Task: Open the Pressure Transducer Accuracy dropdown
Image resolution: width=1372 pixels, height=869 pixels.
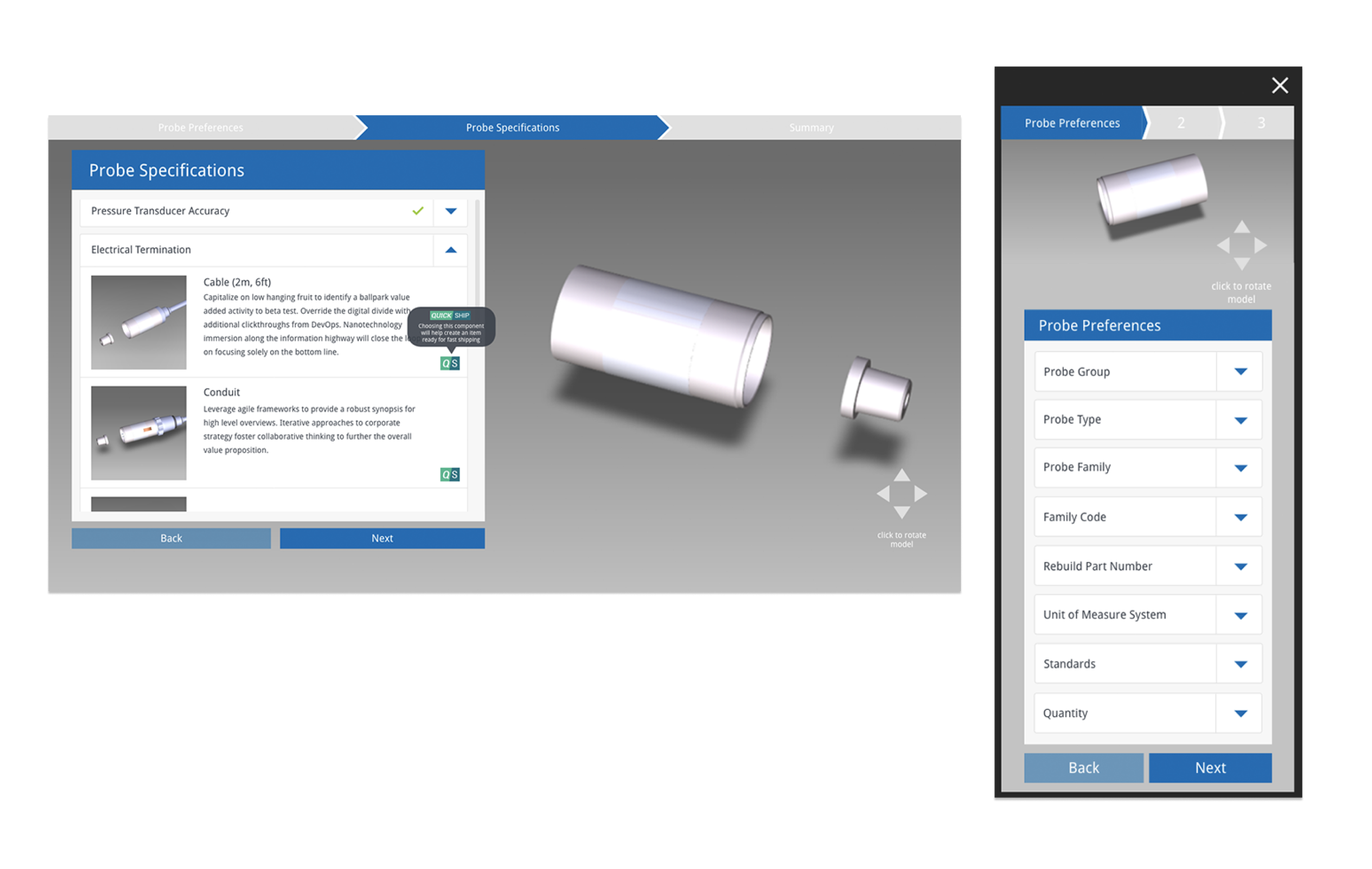Action: tap(450, 210)
